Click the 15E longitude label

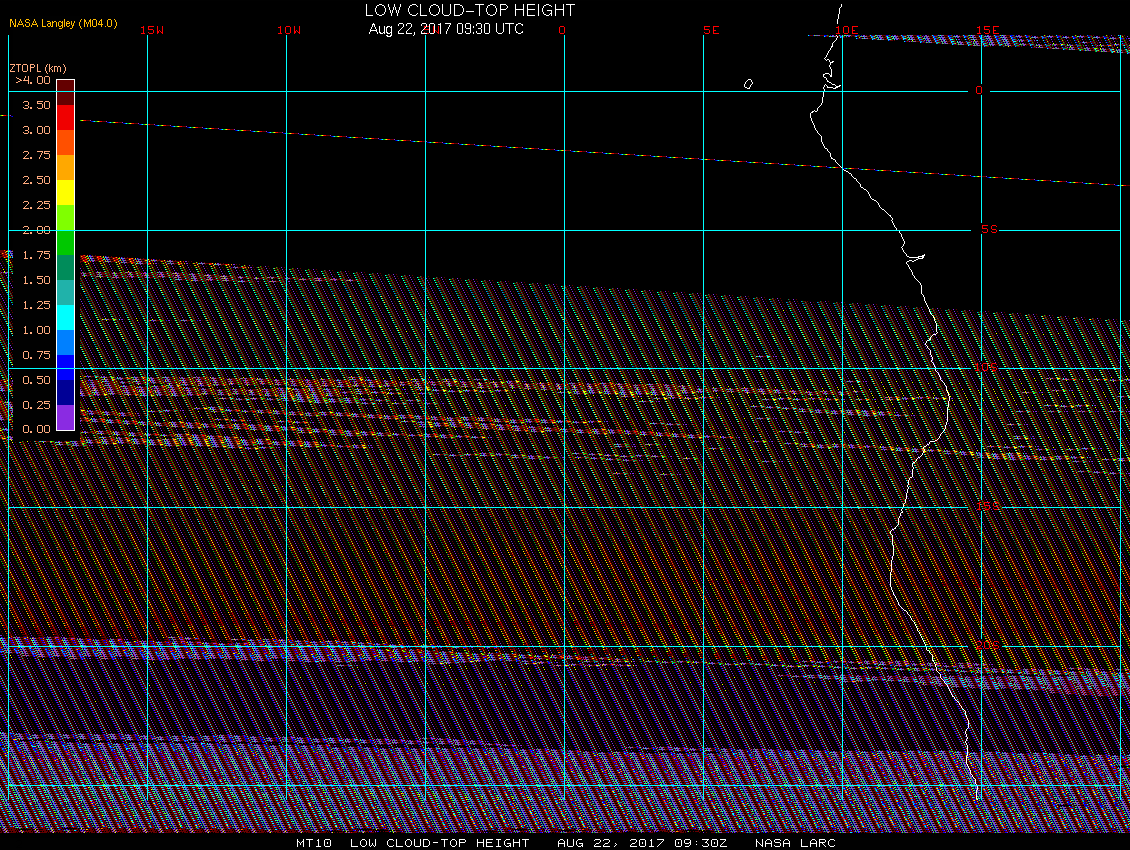tap(988, 30)
